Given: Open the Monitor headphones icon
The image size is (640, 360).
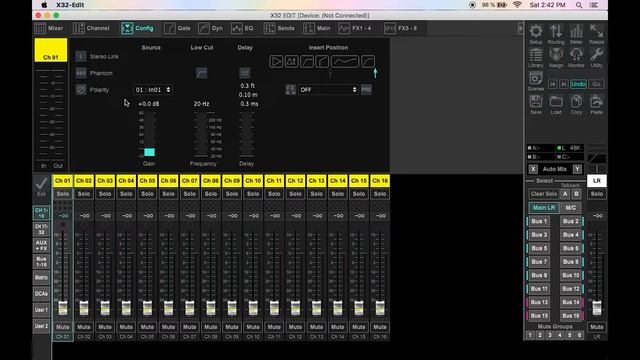Looking at the screenshot, I should click(576, 55).
